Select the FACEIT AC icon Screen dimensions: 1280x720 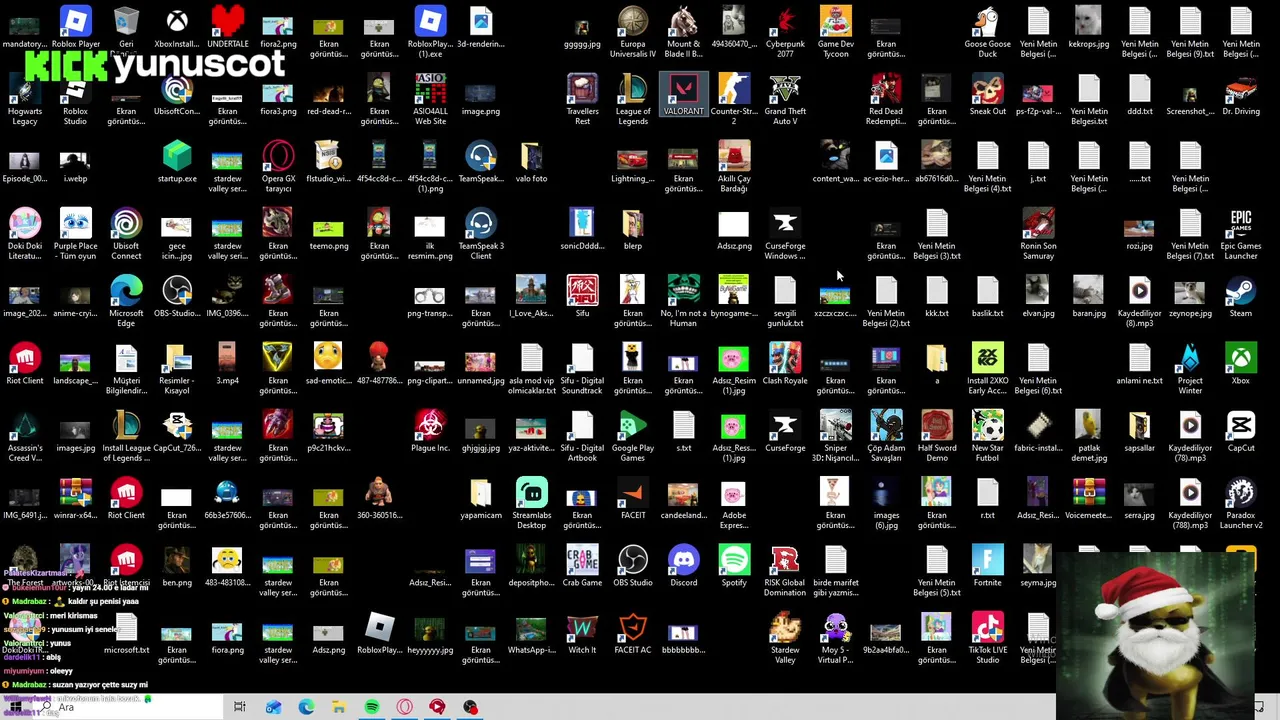[x=633, y=633]
